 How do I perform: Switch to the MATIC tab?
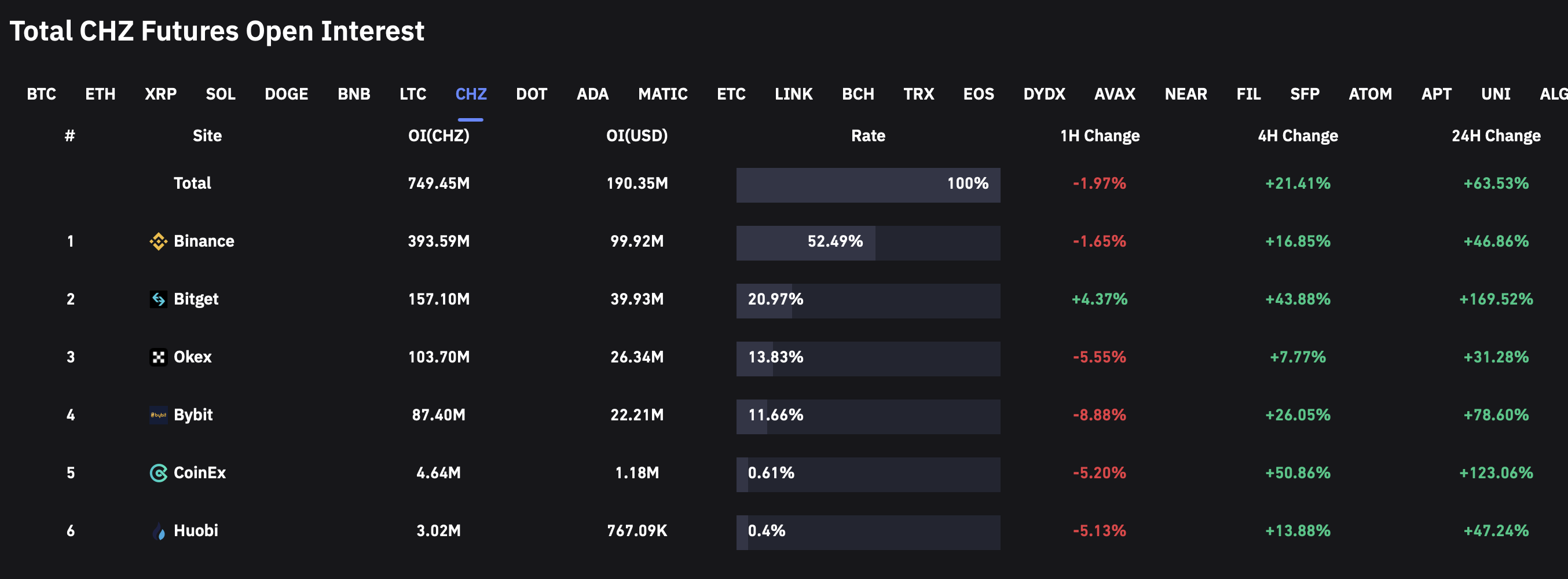coord(662,94)
